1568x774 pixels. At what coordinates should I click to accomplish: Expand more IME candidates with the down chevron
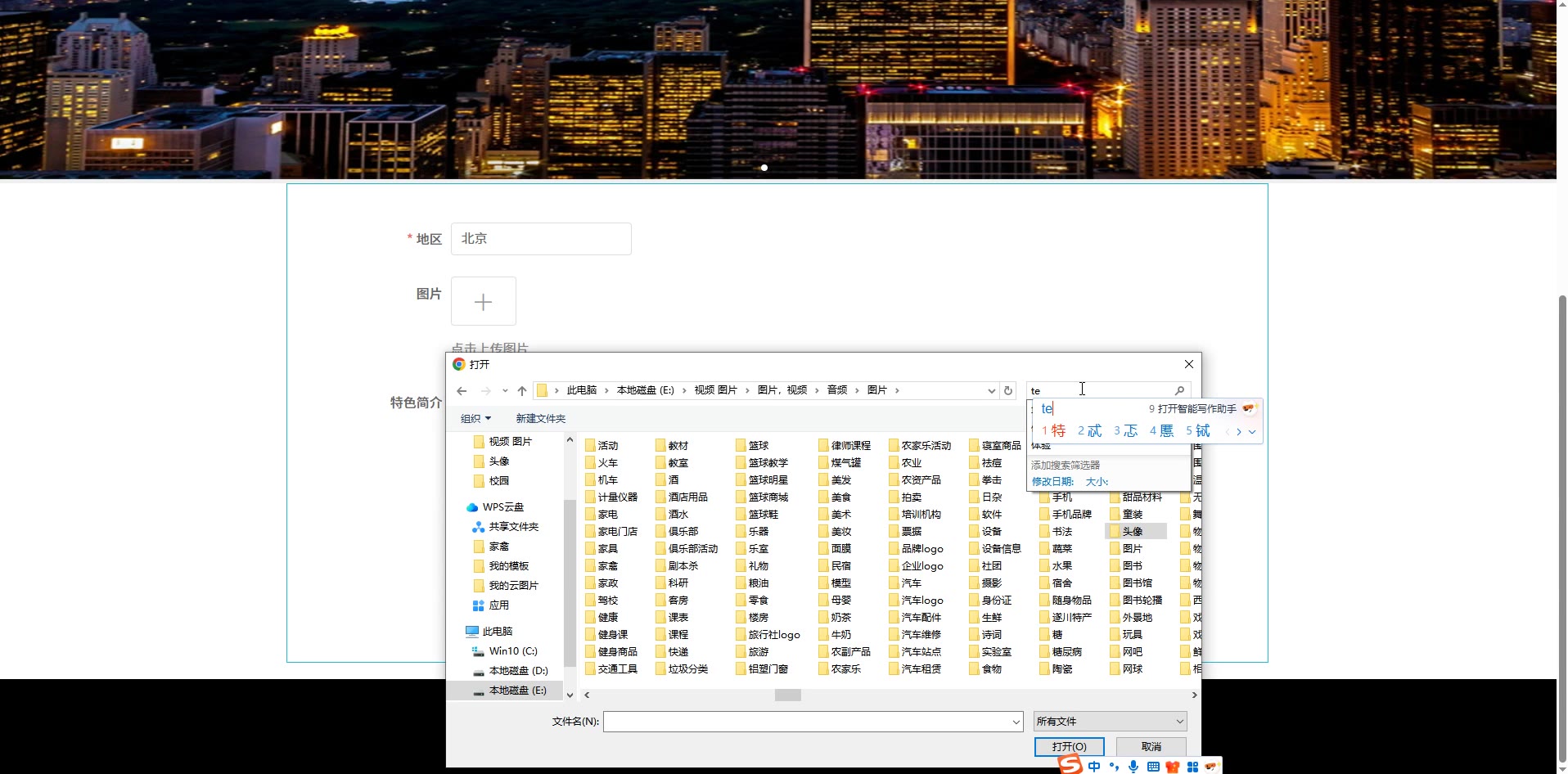(1252, 431)
